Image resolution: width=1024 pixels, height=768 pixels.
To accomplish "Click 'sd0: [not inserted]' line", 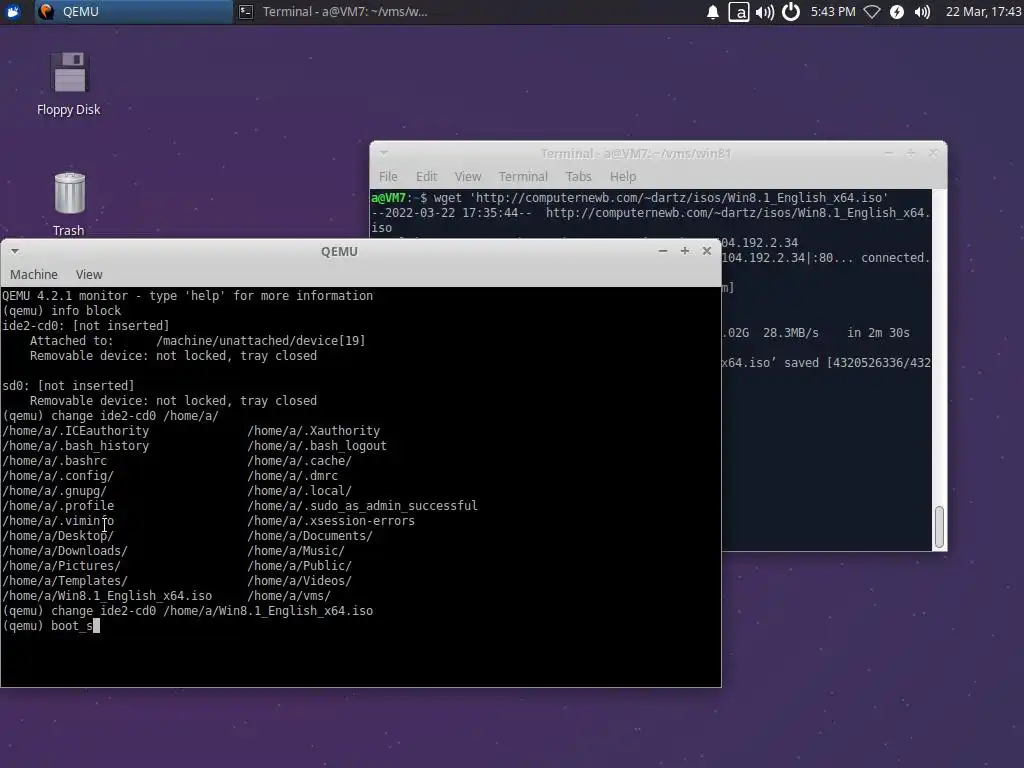I will [x=68, y=385].
